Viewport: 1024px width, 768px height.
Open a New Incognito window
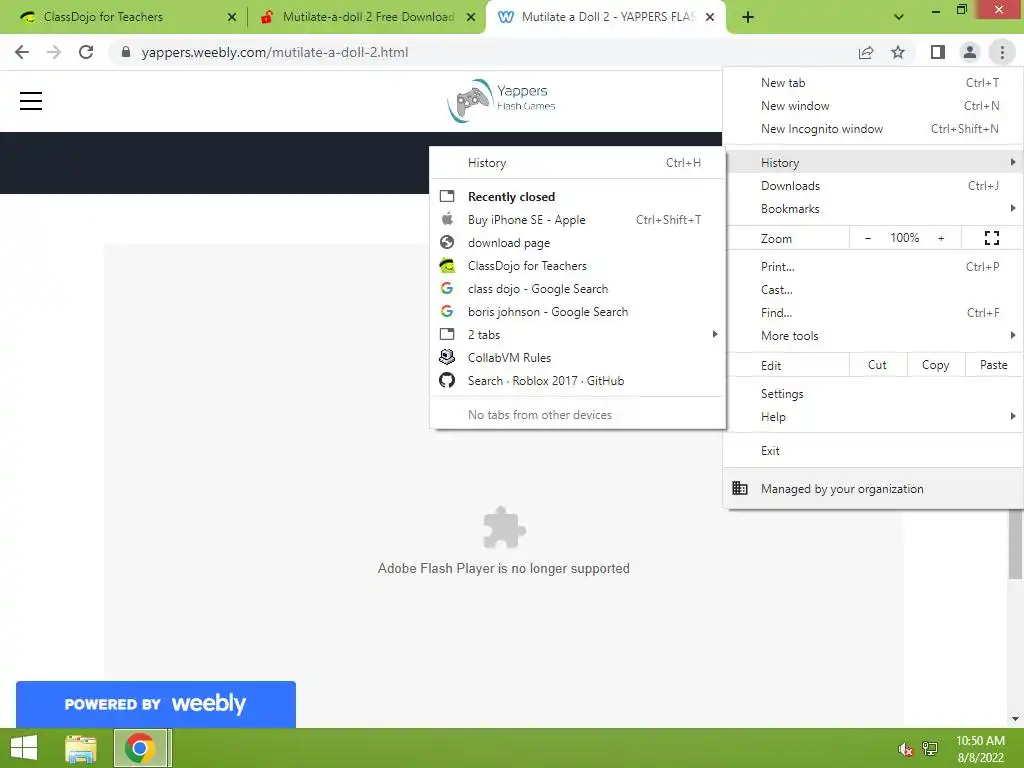coord(873,129)
